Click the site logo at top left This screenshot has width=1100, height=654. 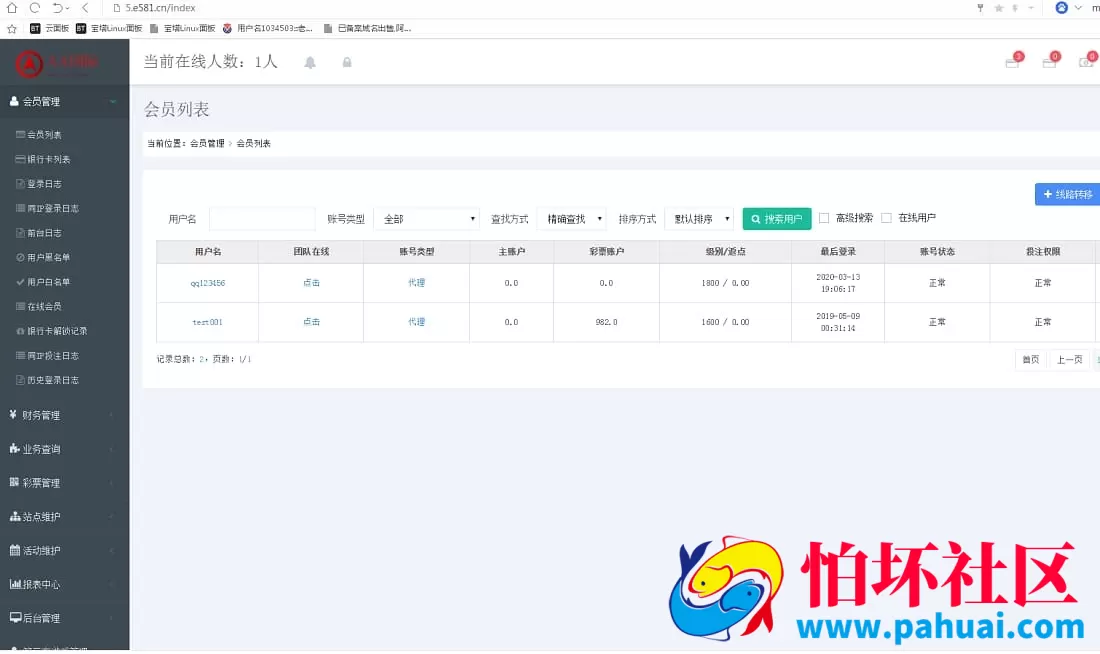click(x=64, y=62)
